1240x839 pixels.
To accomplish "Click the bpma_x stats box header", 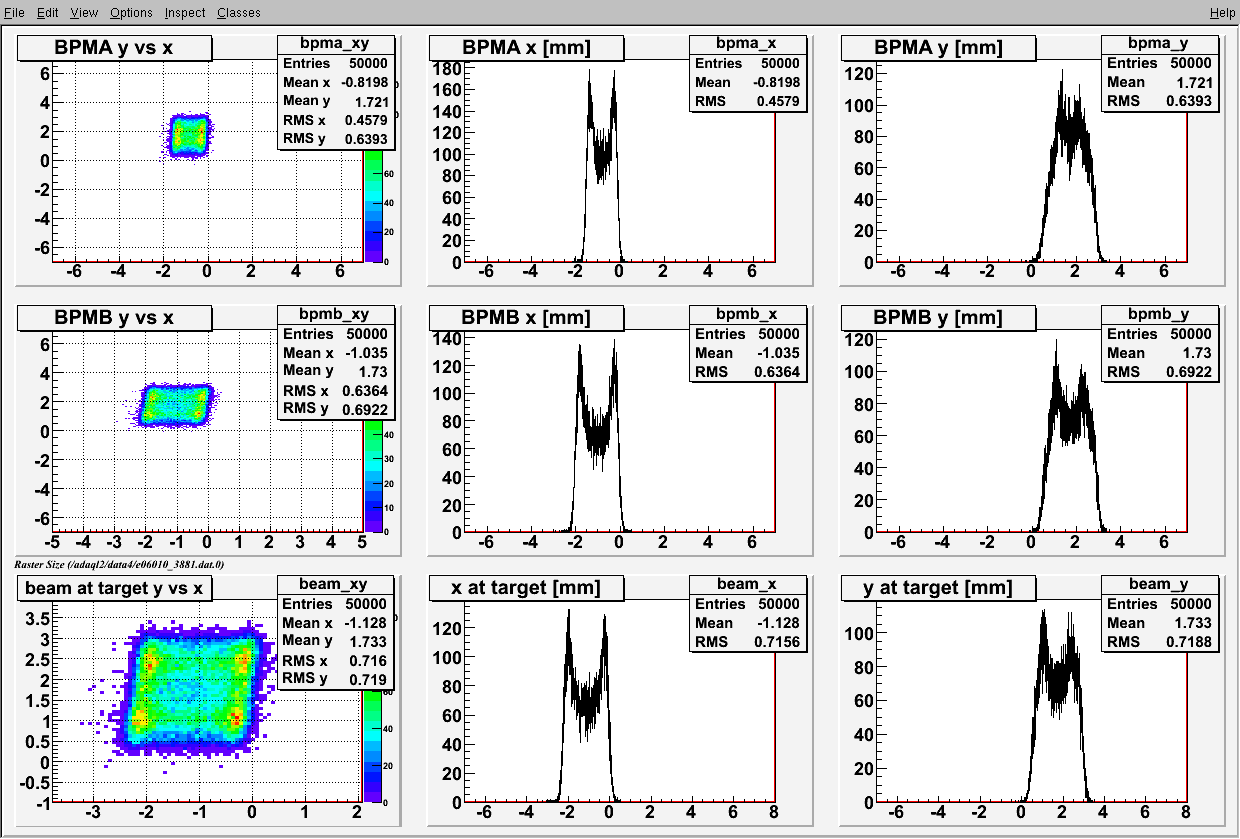I will [x=748, y=44].
